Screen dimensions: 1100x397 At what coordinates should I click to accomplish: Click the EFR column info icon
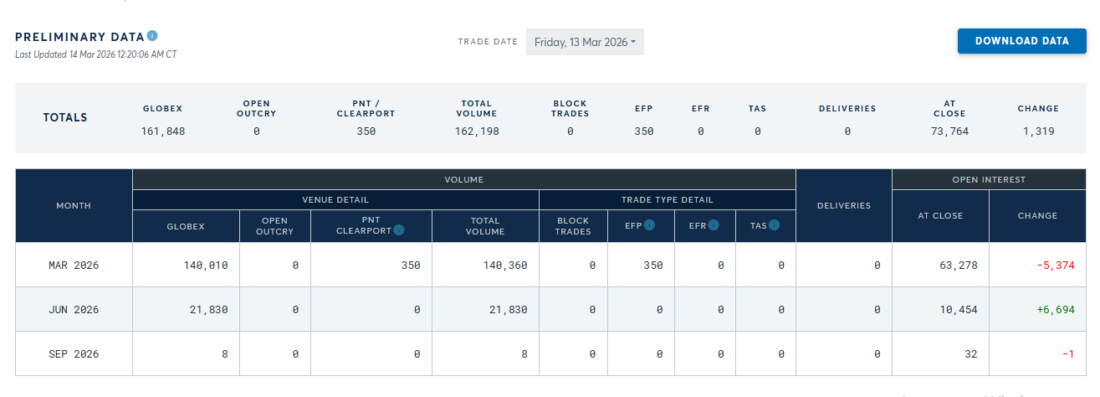point(713,225)
